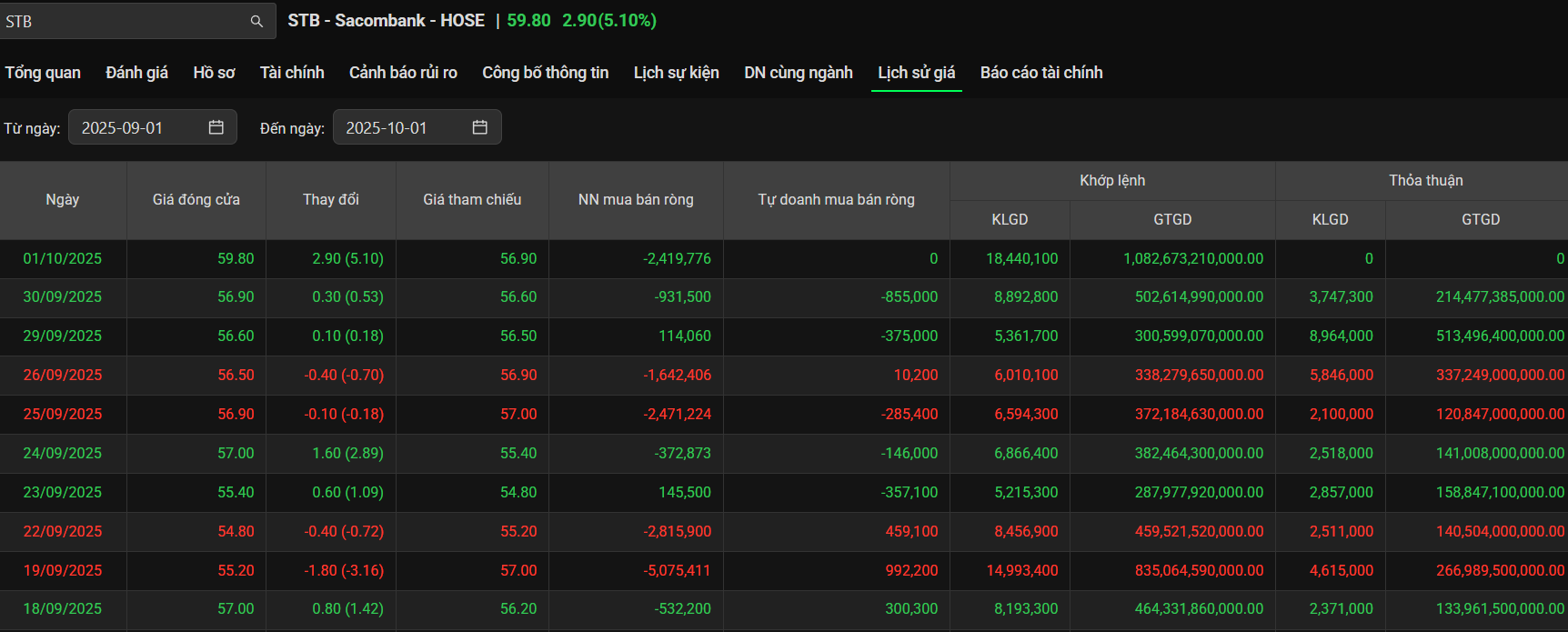Open the 'Đến ngày' calendar picker icon
This screenshot has width=1568, height=632.
(480, 127)
